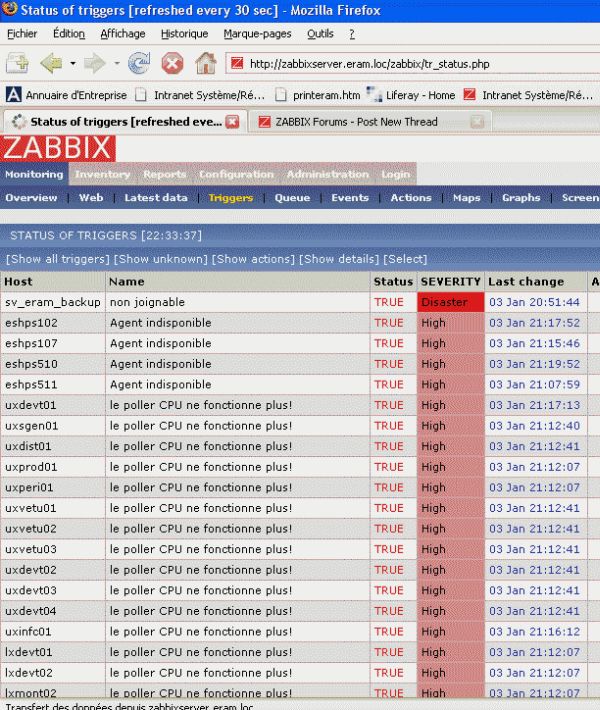Open Annuaire d'Entreprise bookmark
The height and width of the screenshot is (710, 600).
coord(66,95)
